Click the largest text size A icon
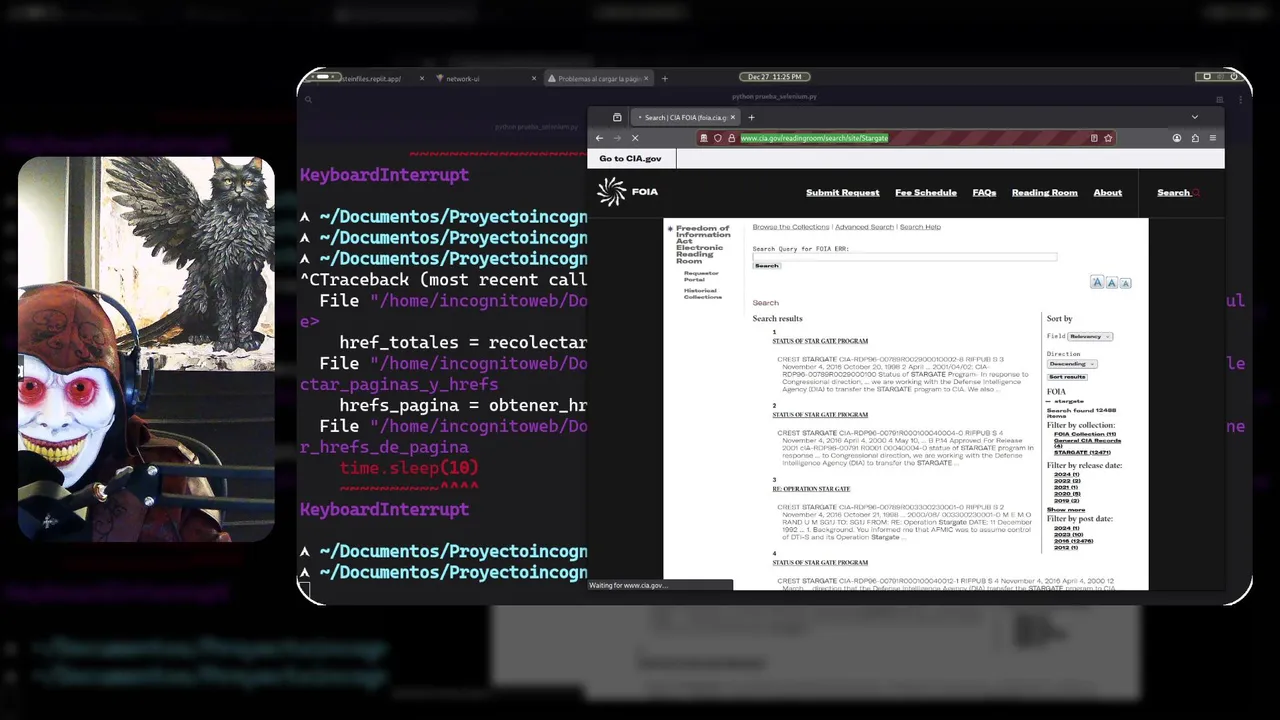The height and width of the screenshot is (720, 1280). (x=1097, y=283)
